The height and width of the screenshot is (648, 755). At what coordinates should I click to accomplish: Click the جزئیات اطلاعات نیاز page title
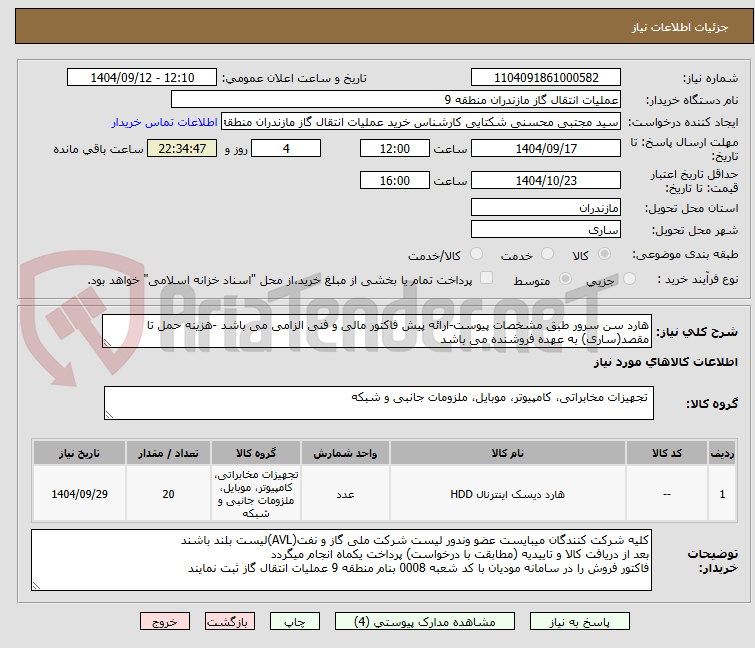coord(679,27)
